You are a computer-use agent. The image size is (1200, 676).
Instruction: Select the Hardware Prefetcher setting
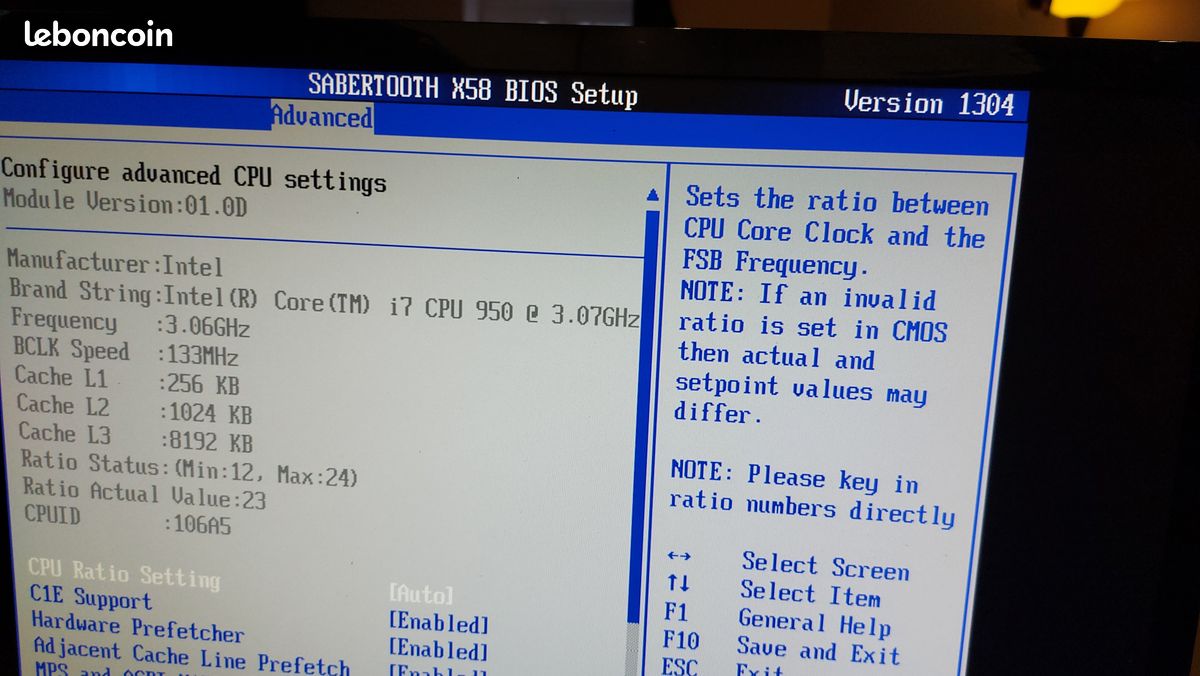pyautogui.click(x=137, y=628)
